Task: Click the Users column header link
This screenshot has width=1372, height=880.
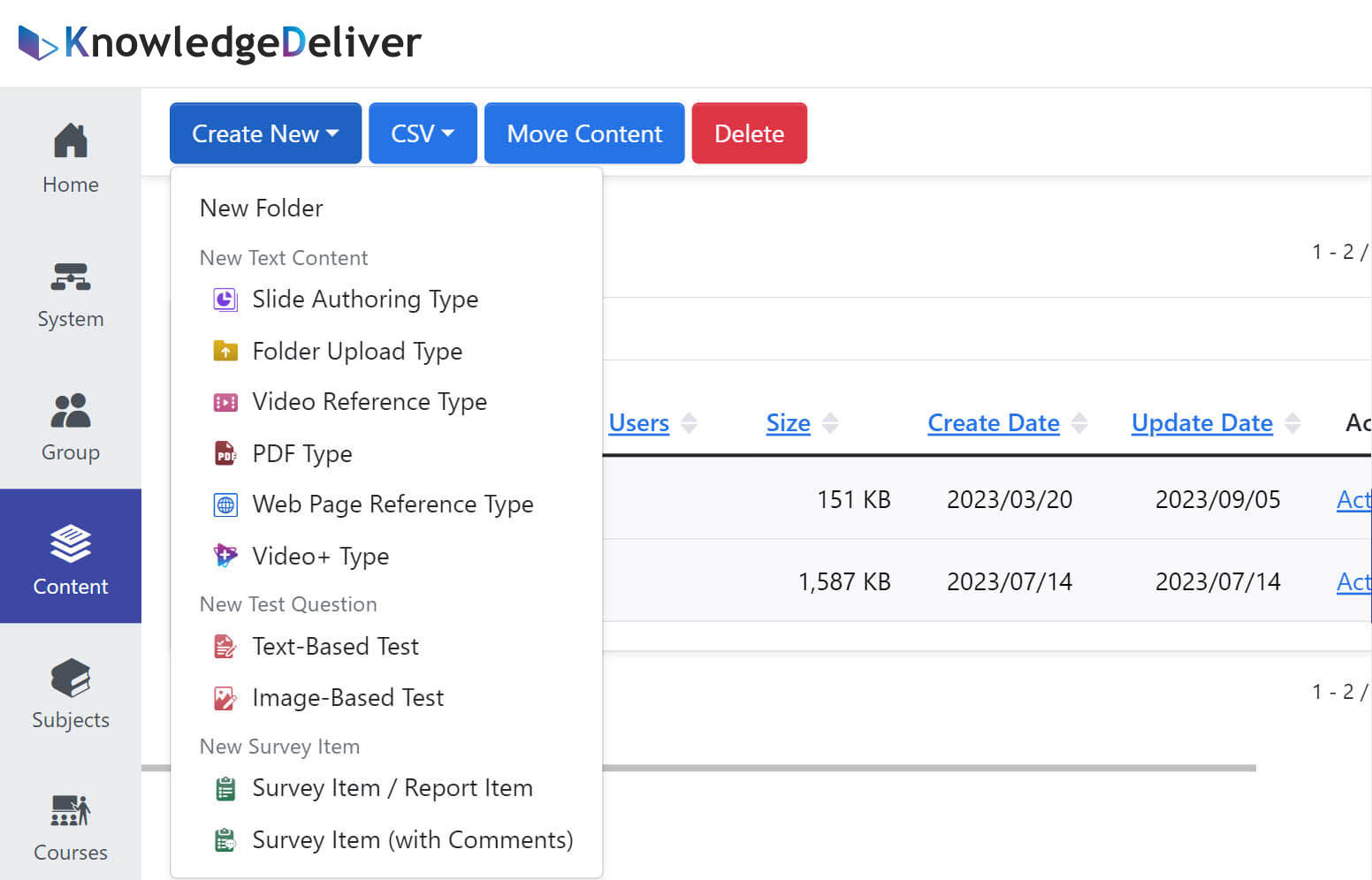Action: click(x=639, y=423)
